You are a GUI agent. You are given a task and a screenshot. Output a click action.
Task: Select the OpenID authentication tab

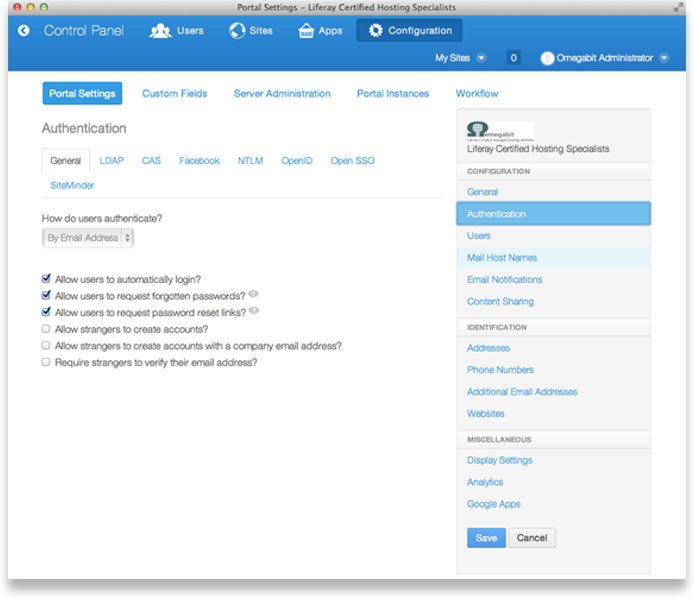[297, 161]
